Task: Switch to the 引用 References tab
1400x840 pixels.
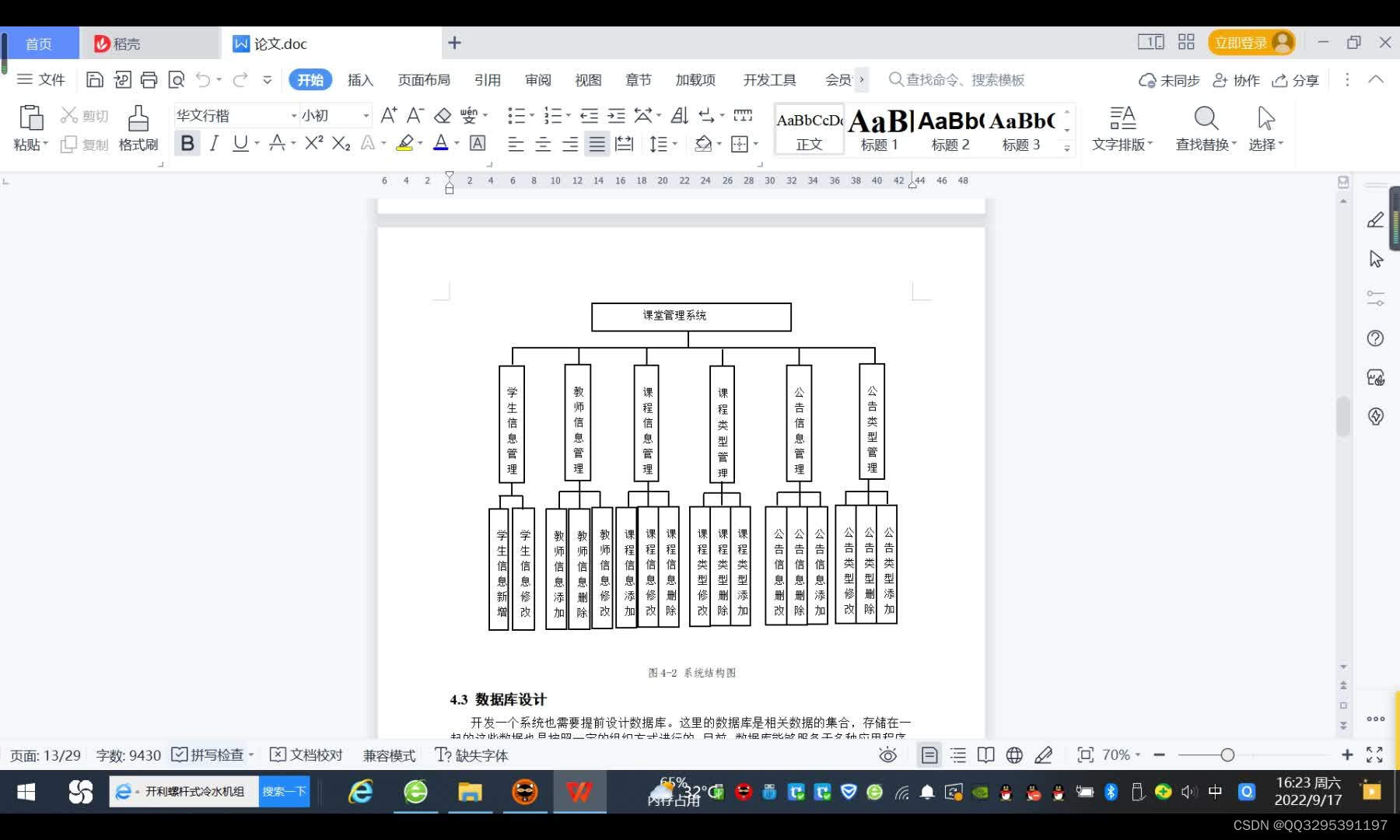Action: click(488, 79)
